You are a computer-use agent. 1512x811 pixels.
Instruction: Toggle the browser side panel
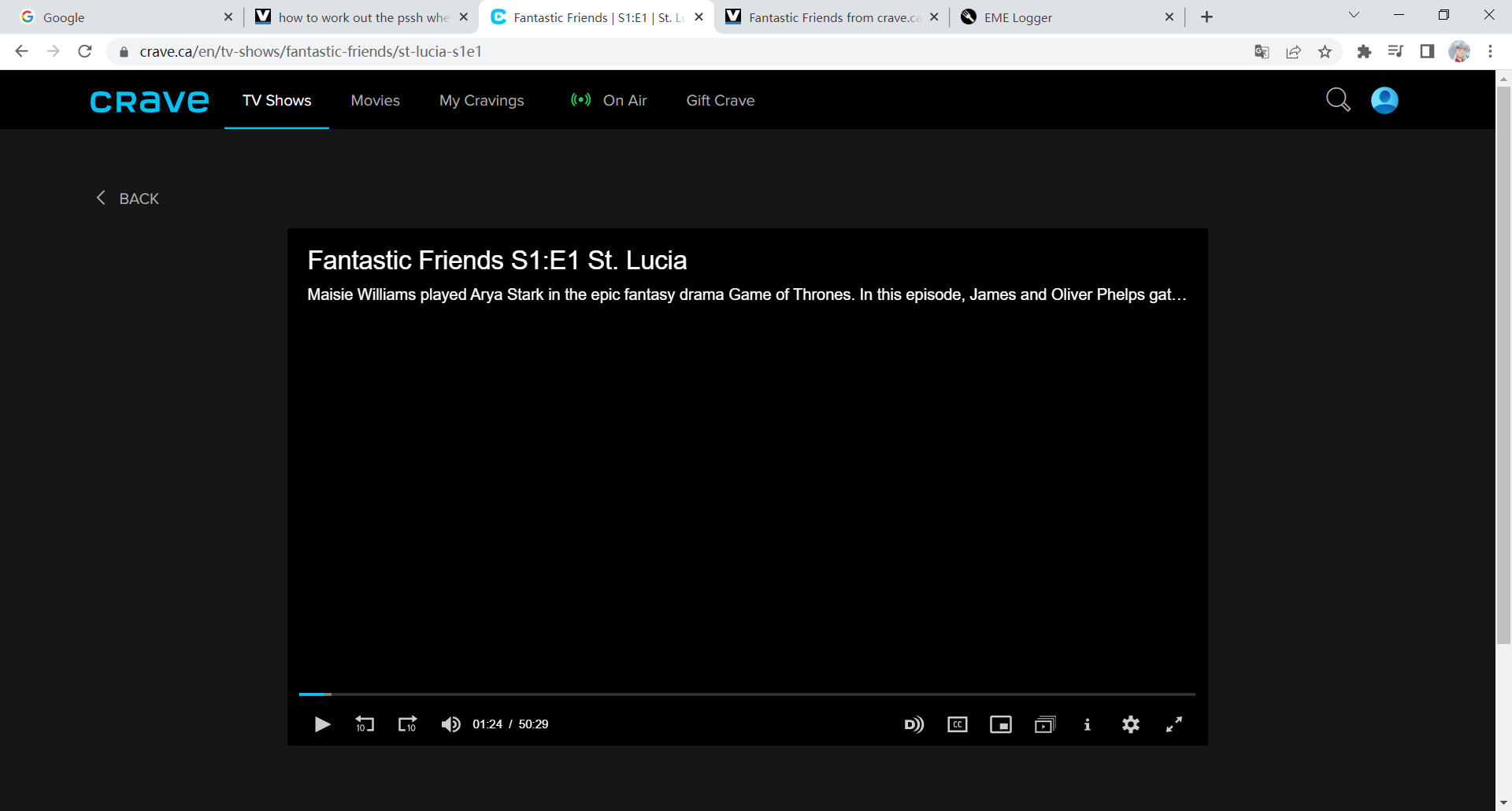[x=1427, y=52]
